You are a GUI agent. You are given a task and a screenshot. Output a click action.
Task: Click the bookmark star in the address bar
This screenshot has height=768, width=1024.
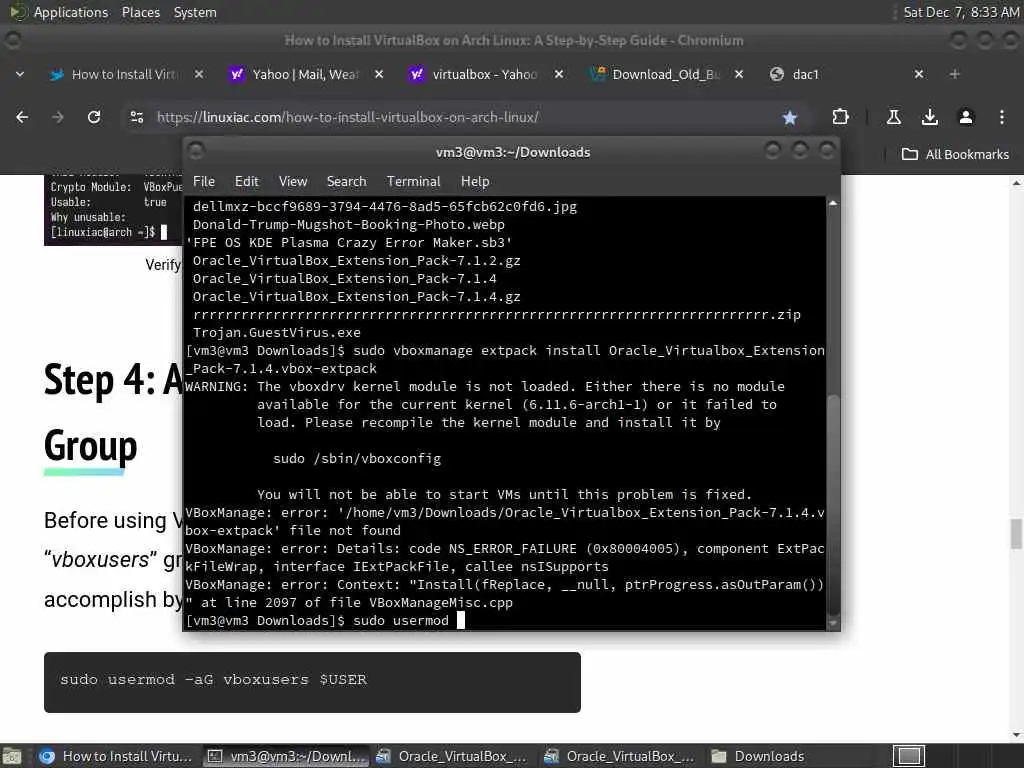click(790, 118)
